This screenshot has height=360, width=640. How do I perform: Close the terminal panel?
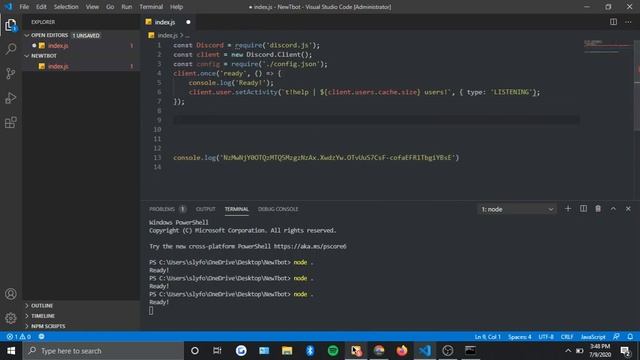[x=628, y=209]
